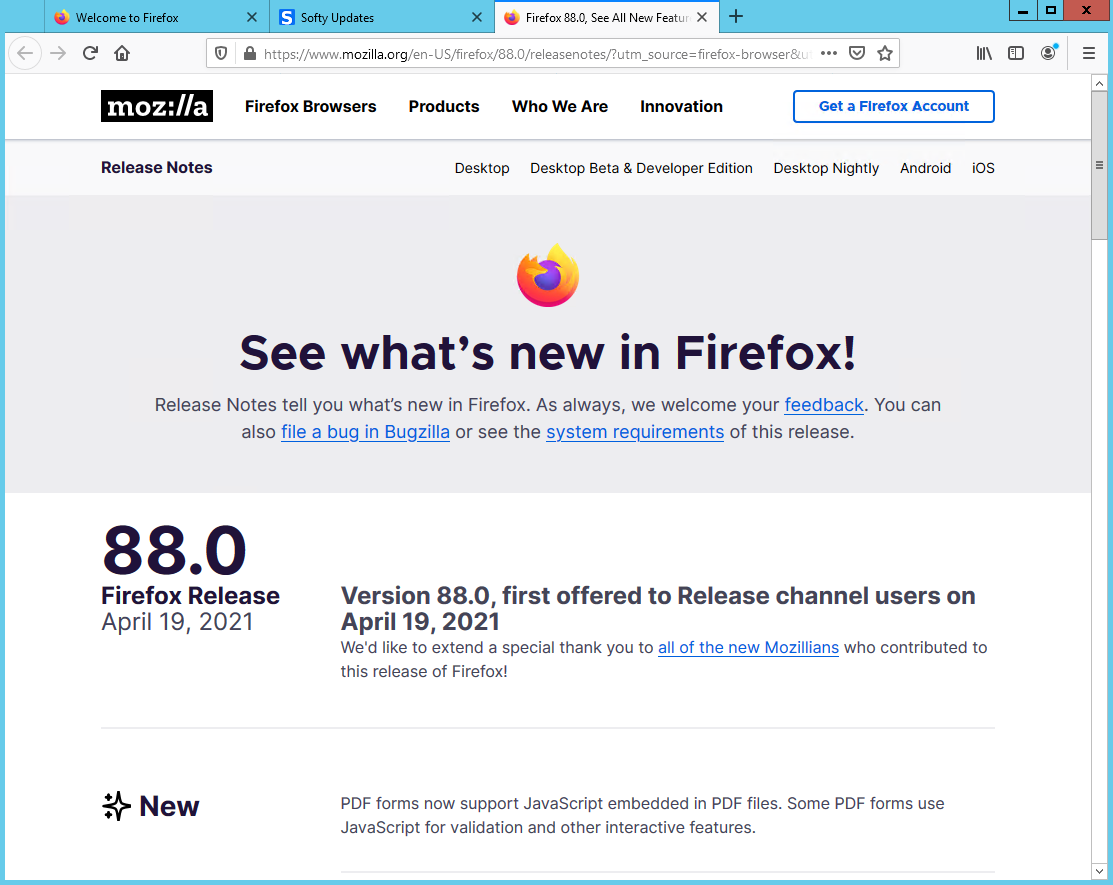Bookmark this page with the star
1113x885 pixels.
point(884,53)
